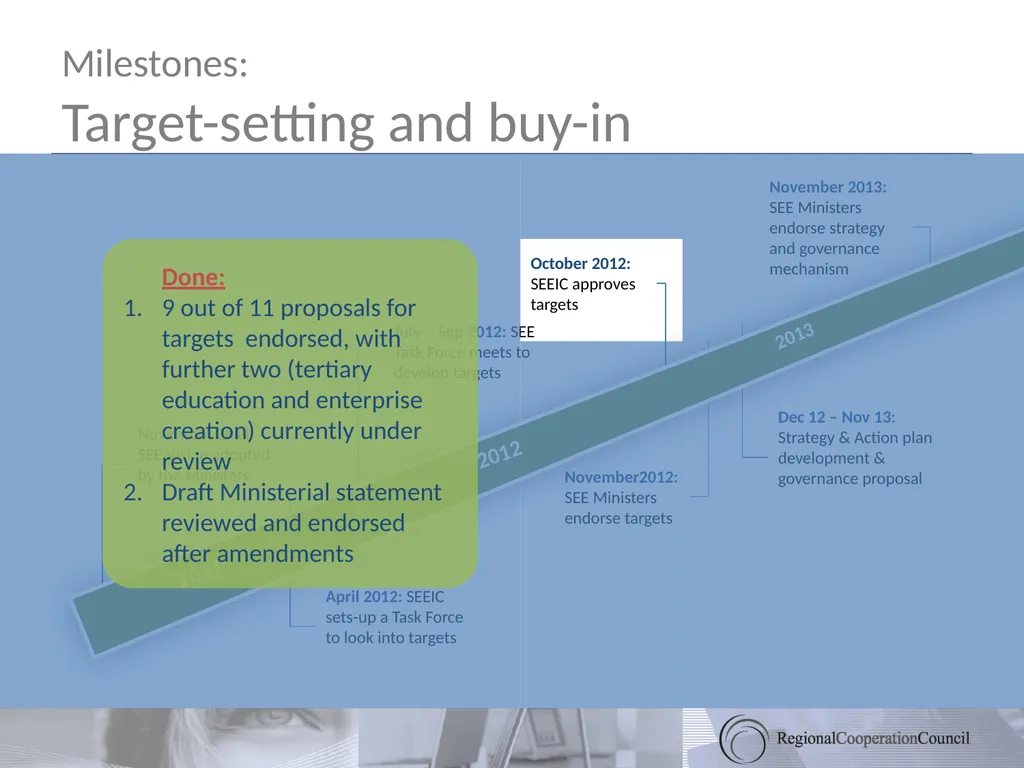Click 'reviewed and endorsed' line in green box
This screenshot has height=768, width=1024.
283,522
